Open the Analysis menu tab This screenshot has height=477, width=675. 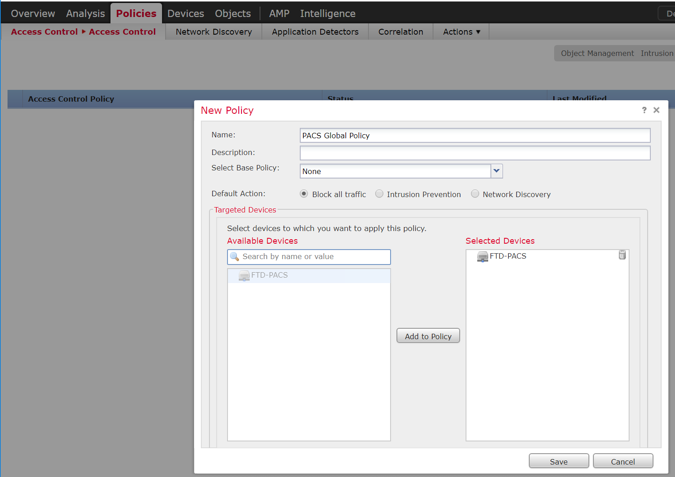[85, 13]
